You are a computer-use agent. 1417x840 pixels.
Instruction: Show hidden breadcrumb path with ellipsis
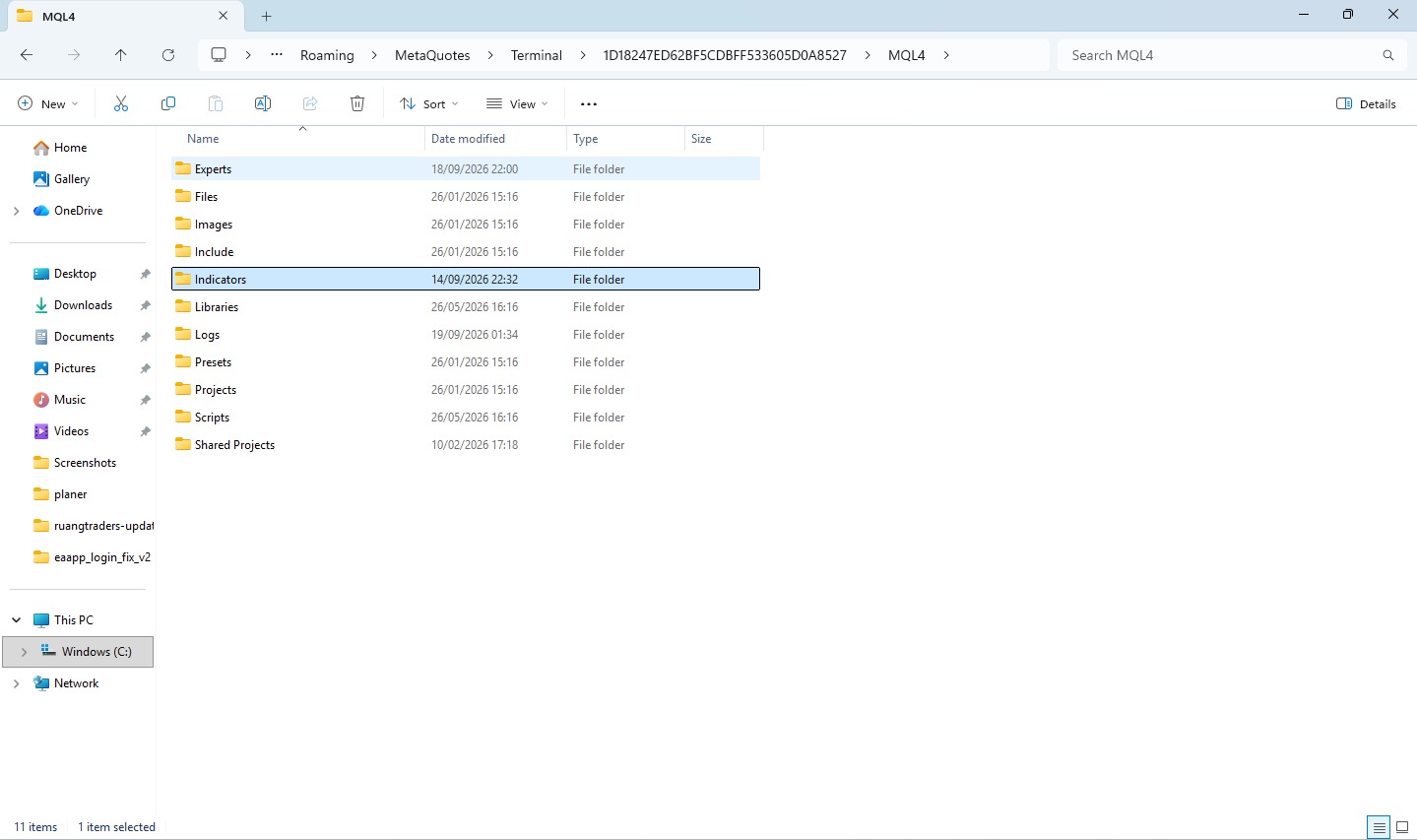click(x=277, y=55)
